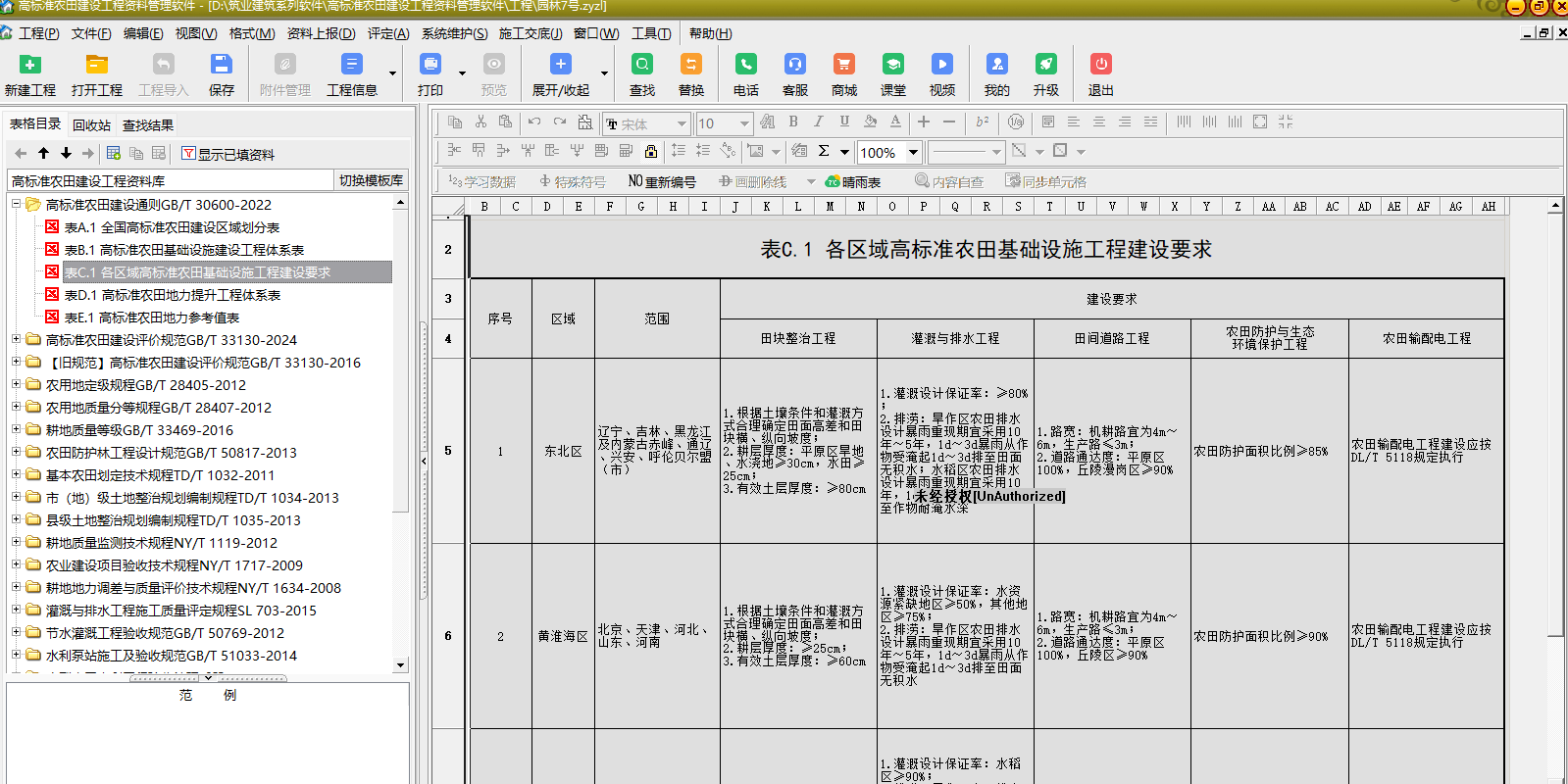Switch to the 回收站 tab

pos(91,125)
